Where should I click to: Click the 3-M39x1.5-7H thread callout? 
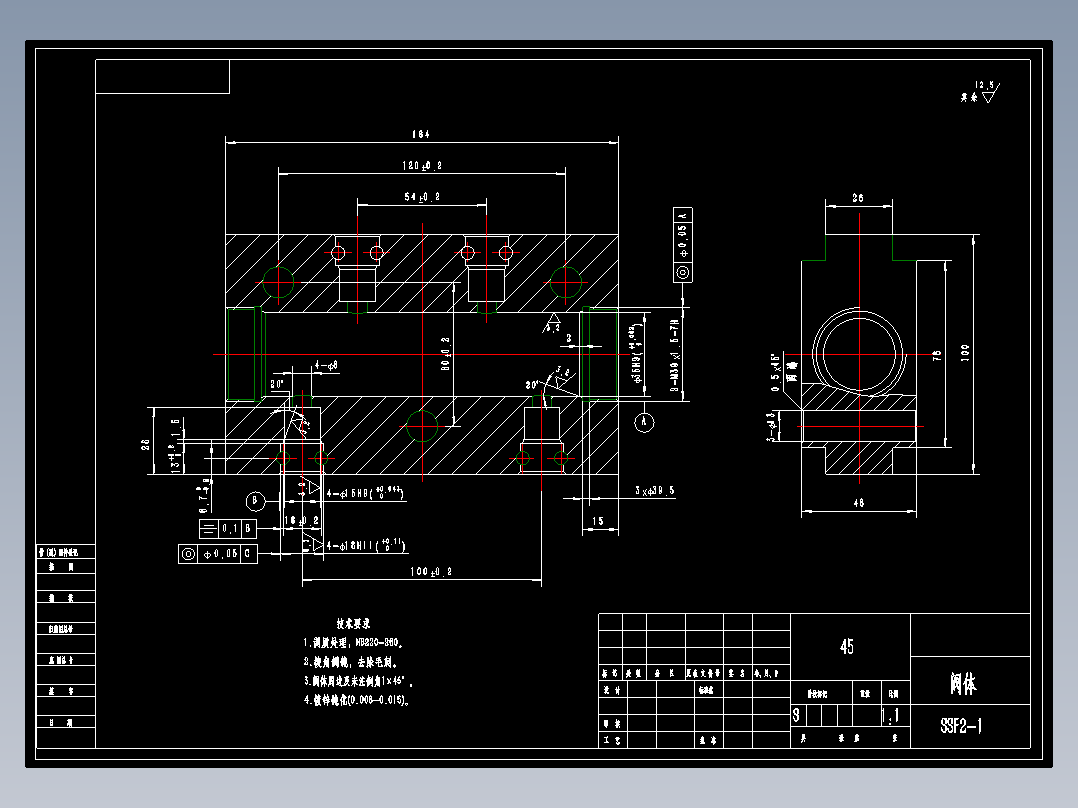675,356
